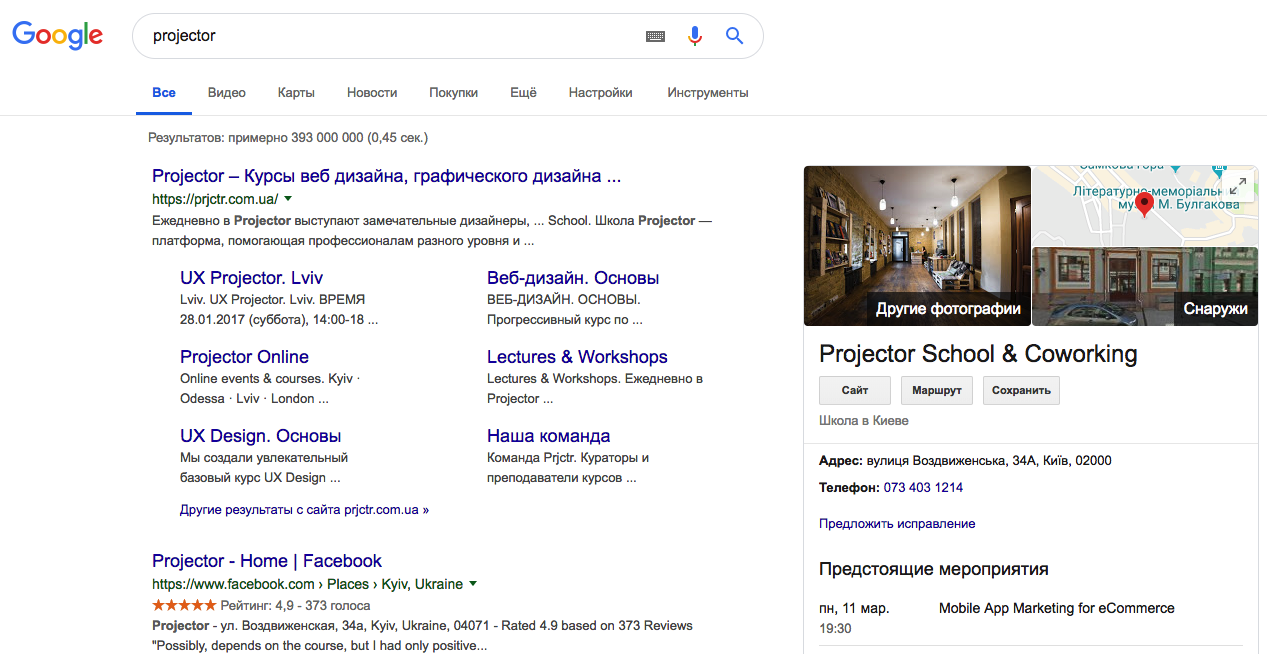Open the UX Design. Основы sitelink

(x=260, y=436)
